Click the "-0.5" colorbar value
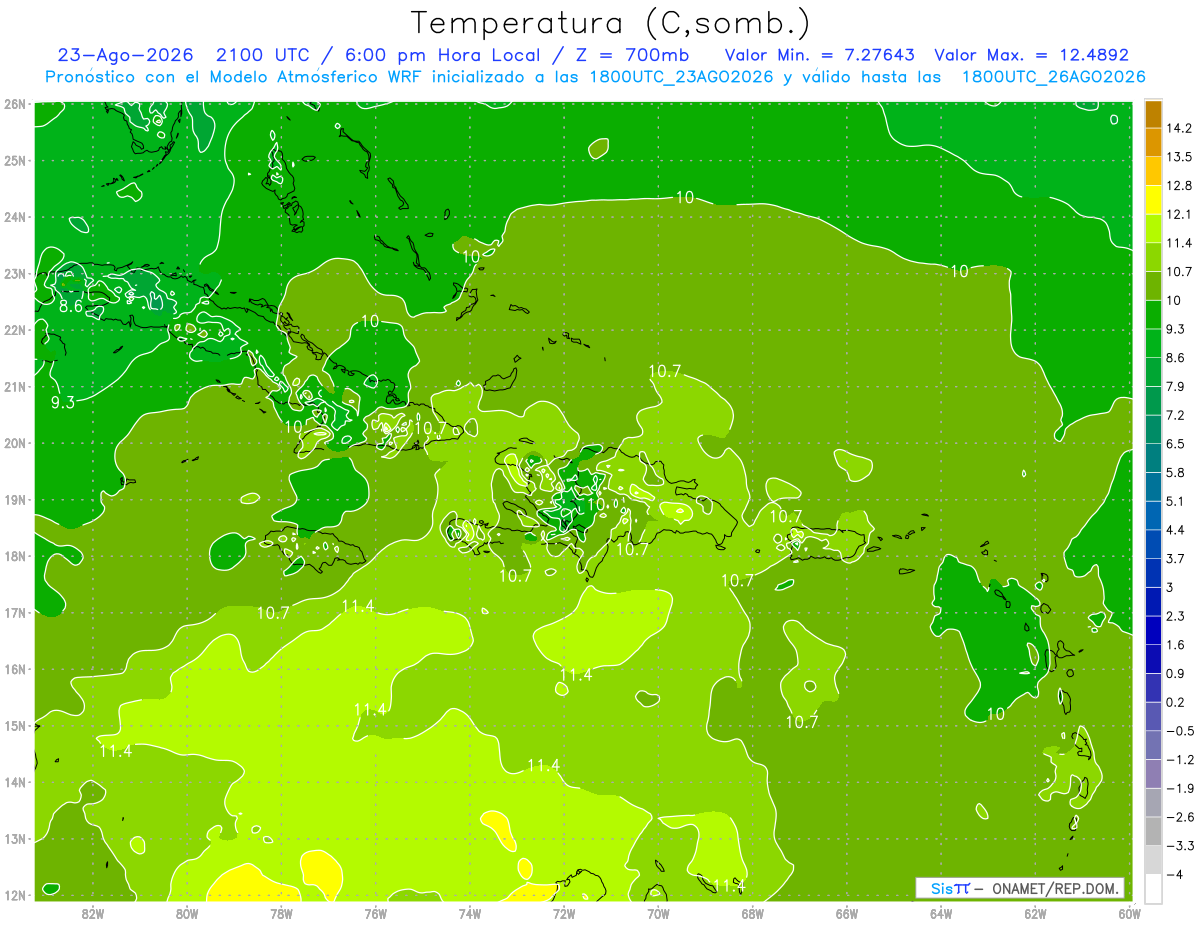The image size is (1200, 927). coord(1179,731)
